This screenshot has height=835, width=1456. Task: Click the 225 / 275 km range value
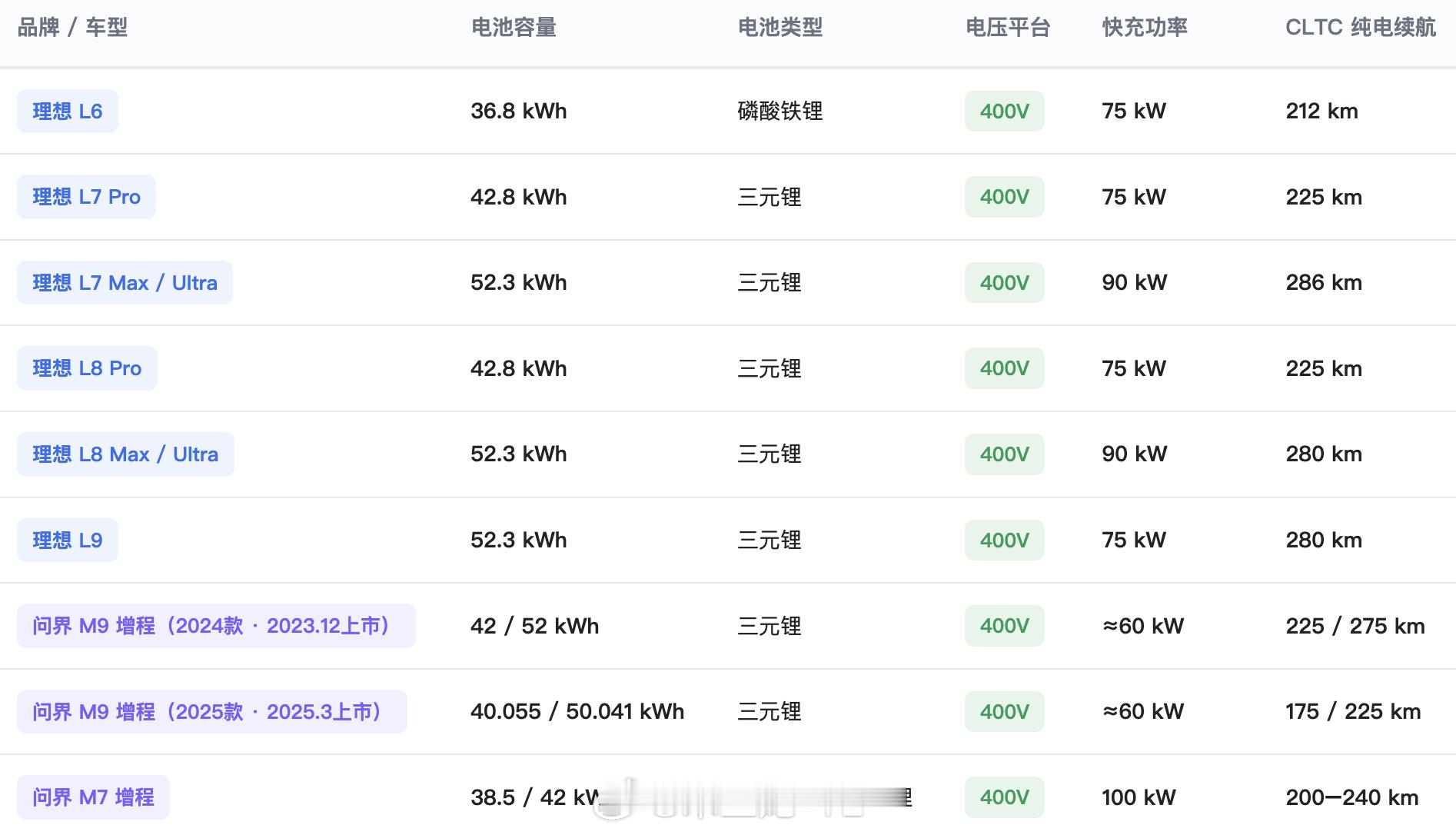pyautogui.click(x=1355, y=627)
